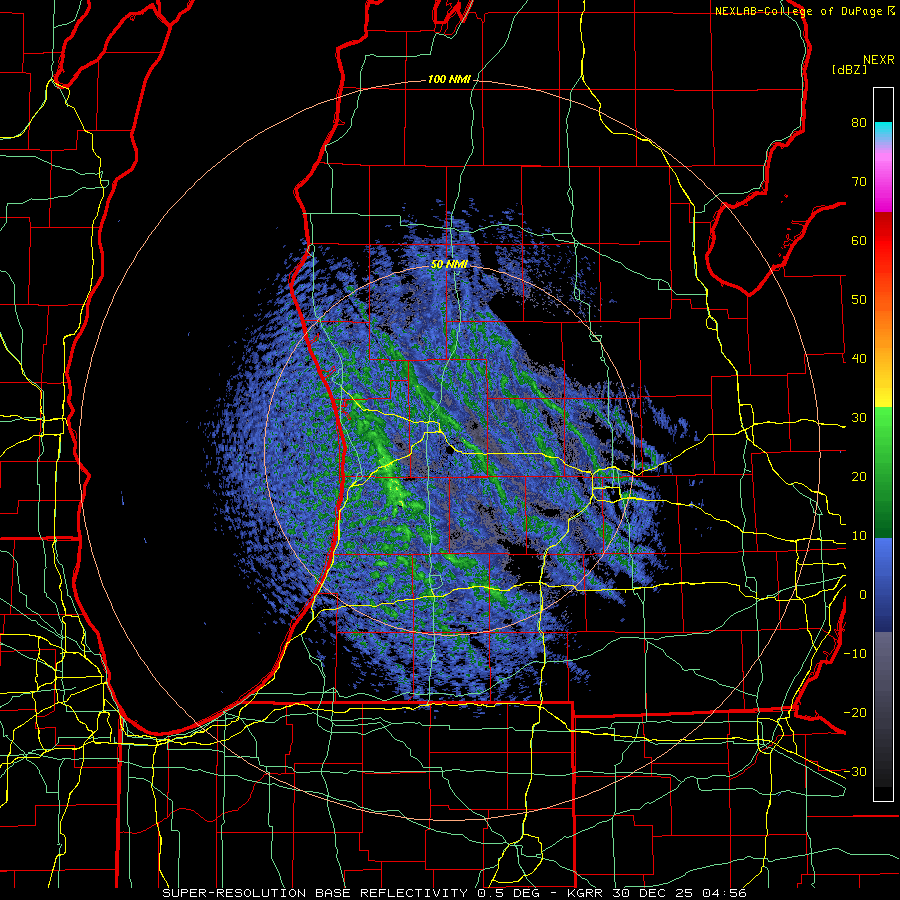Click the -10 value on dBZ scale

(x=855, y=654)
